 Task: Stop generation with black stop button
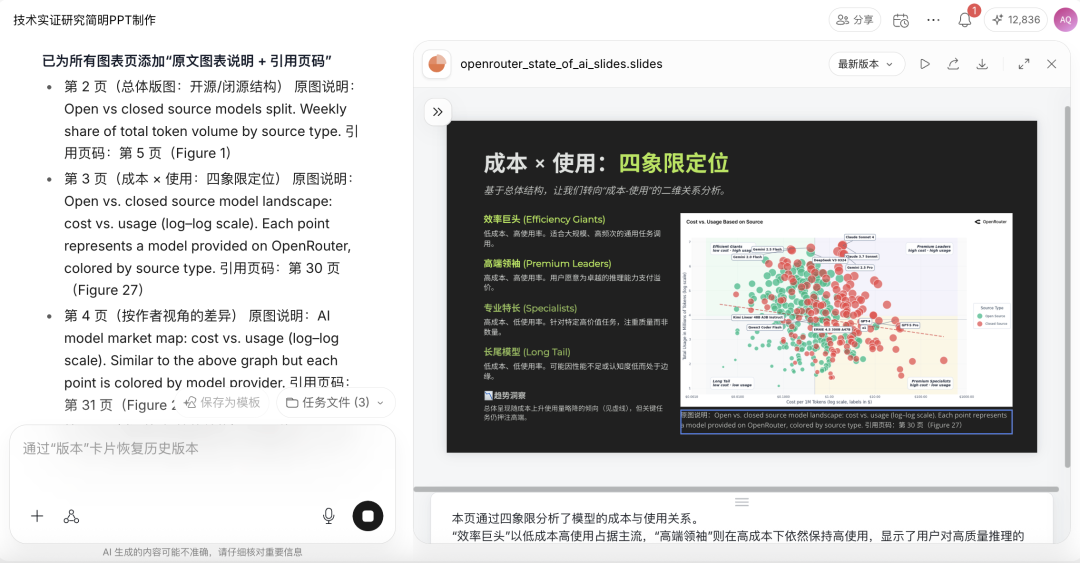point(368,516)
